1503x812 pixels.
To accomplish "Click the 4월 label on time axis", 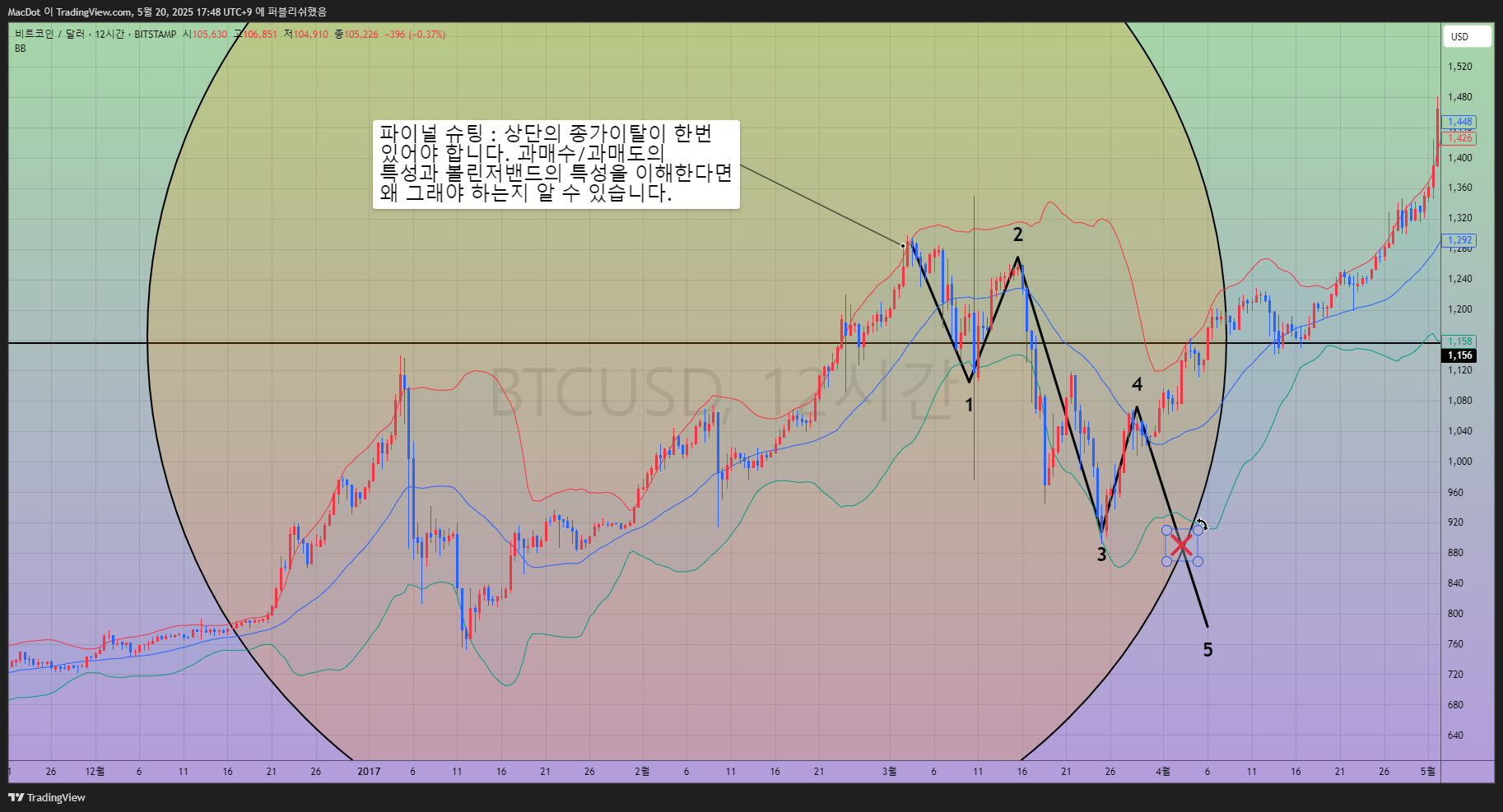I will coord(1162,772).
